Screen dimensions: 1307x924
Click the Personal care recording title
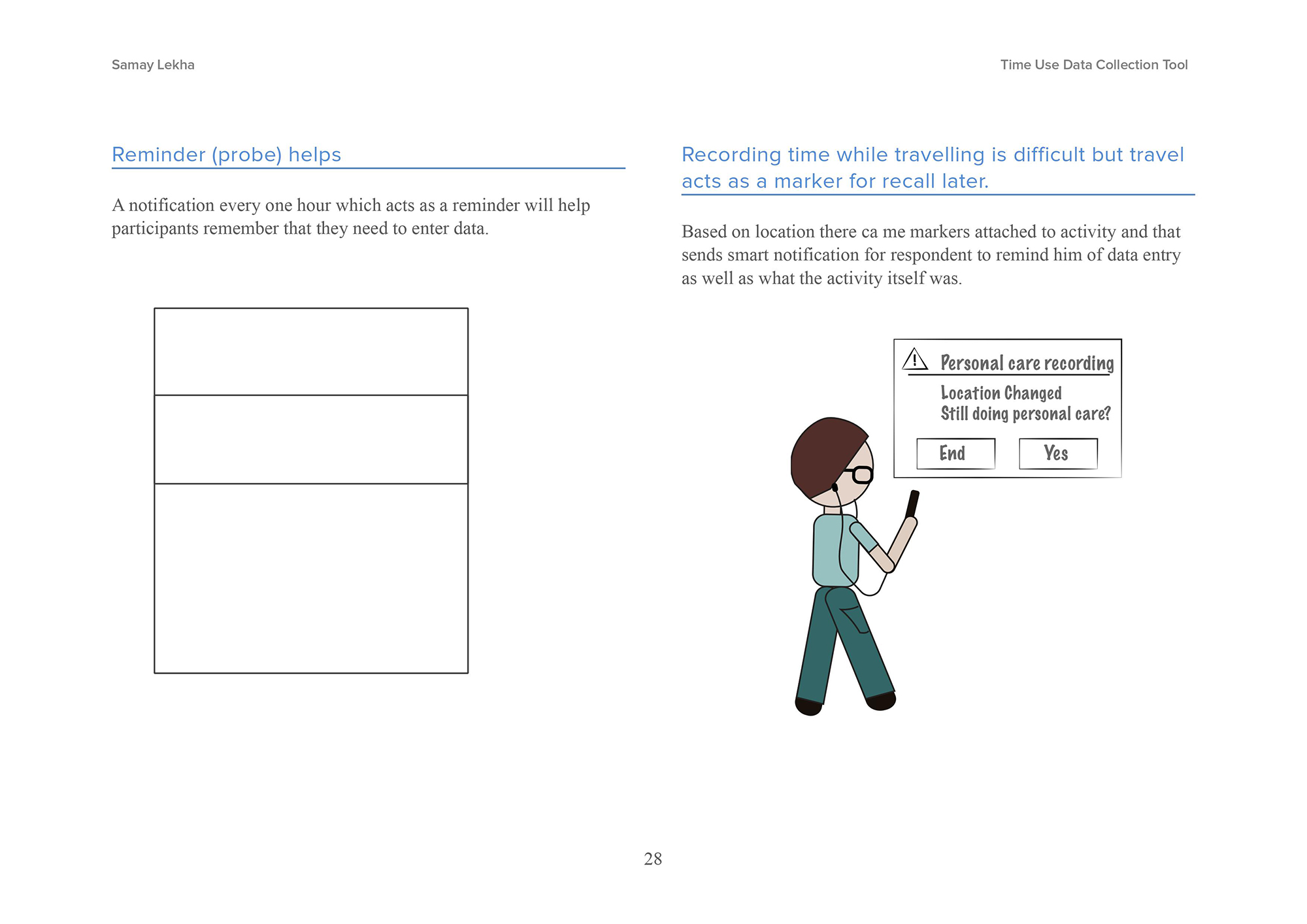1027,363
